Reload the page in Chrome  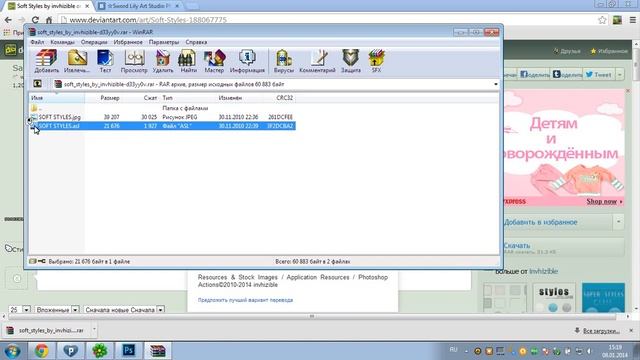click(x=36, y=20)
